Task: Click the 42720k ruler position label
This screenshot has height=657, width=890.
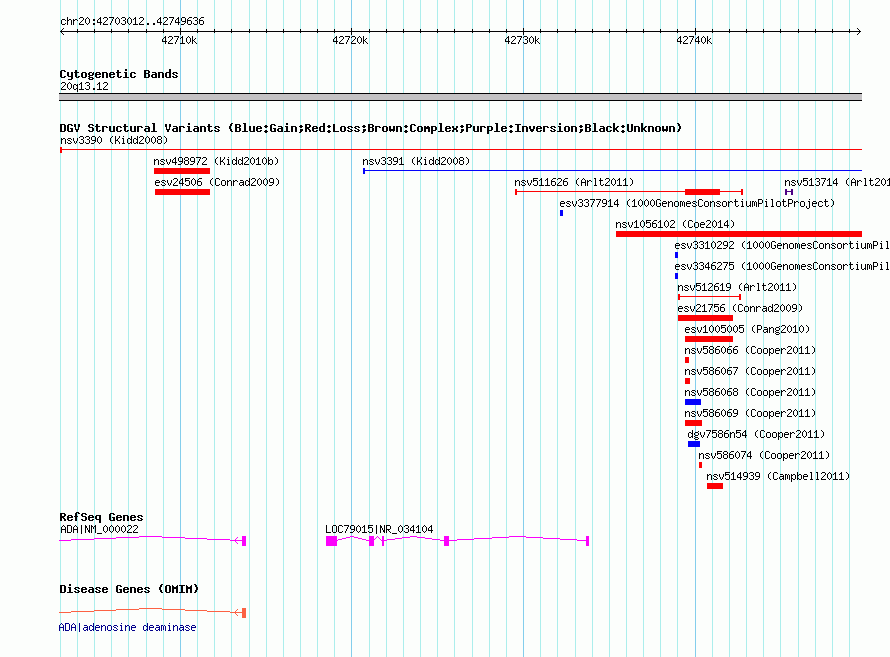Action: pos(350,40)
